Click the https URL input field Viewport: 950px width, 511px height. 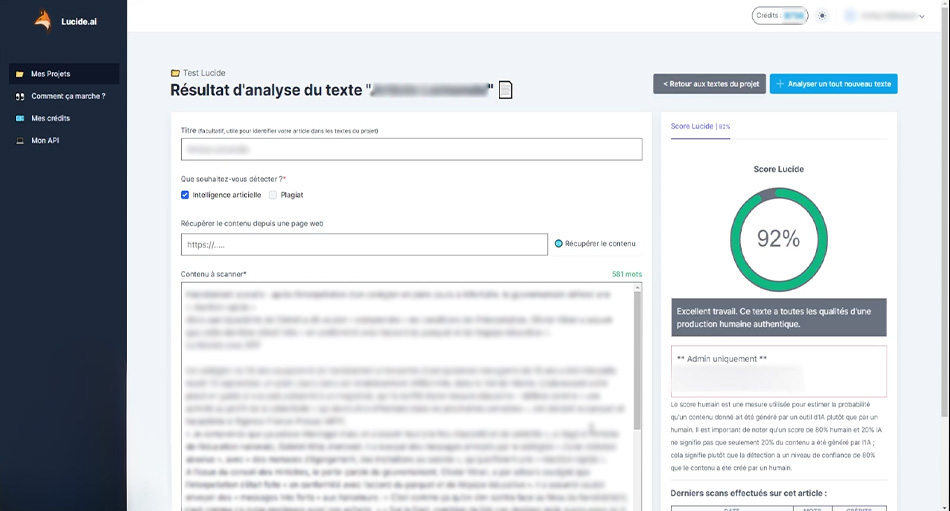[364, 245]
